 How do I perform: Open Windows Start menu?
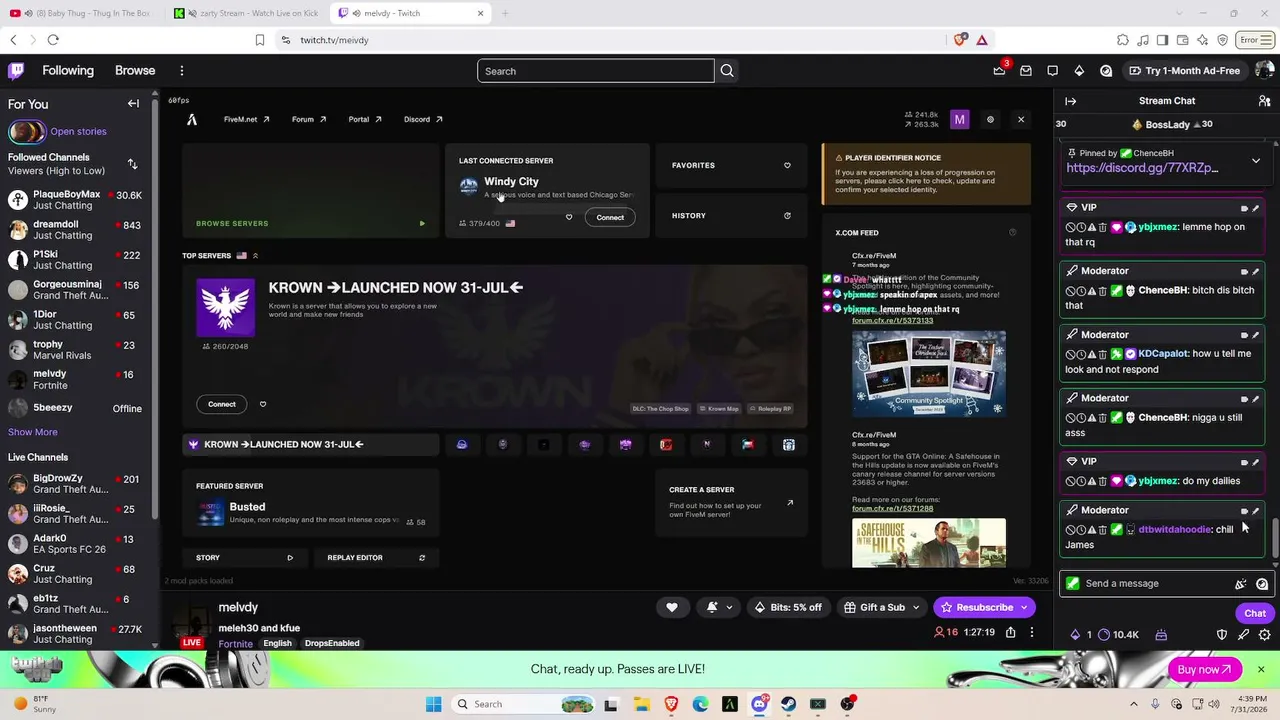pos(433,704)
